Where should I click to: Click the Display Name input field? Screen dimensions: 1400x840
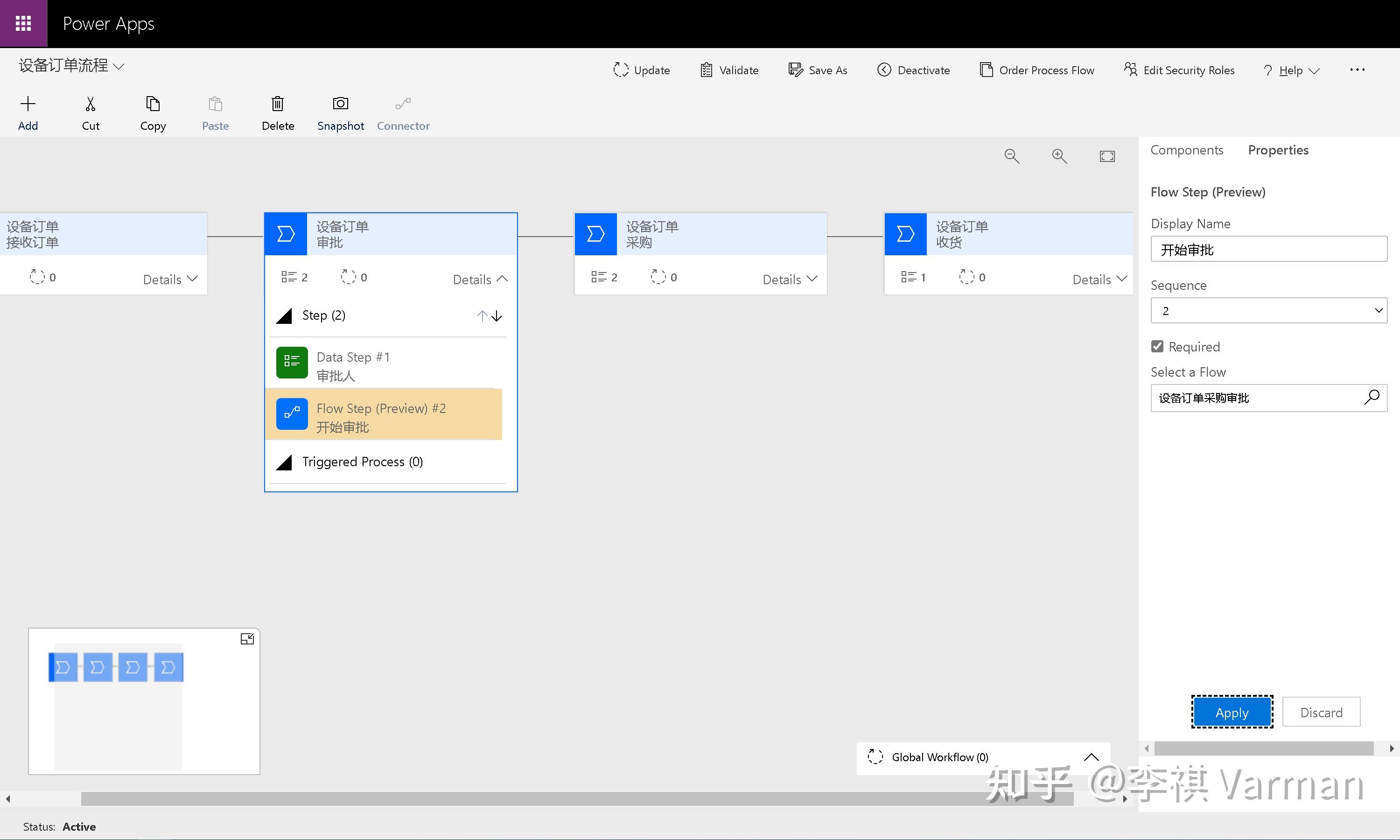pyautogui.click(x=1269, y=249)
